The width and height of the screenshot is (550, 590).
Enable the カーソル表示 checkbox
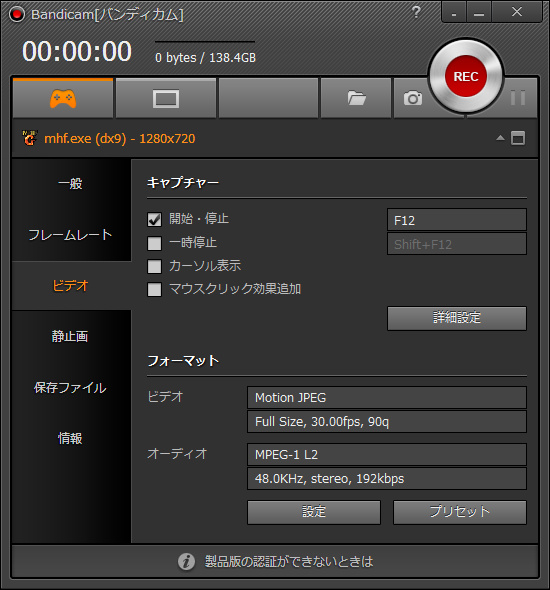pos(154,266)
